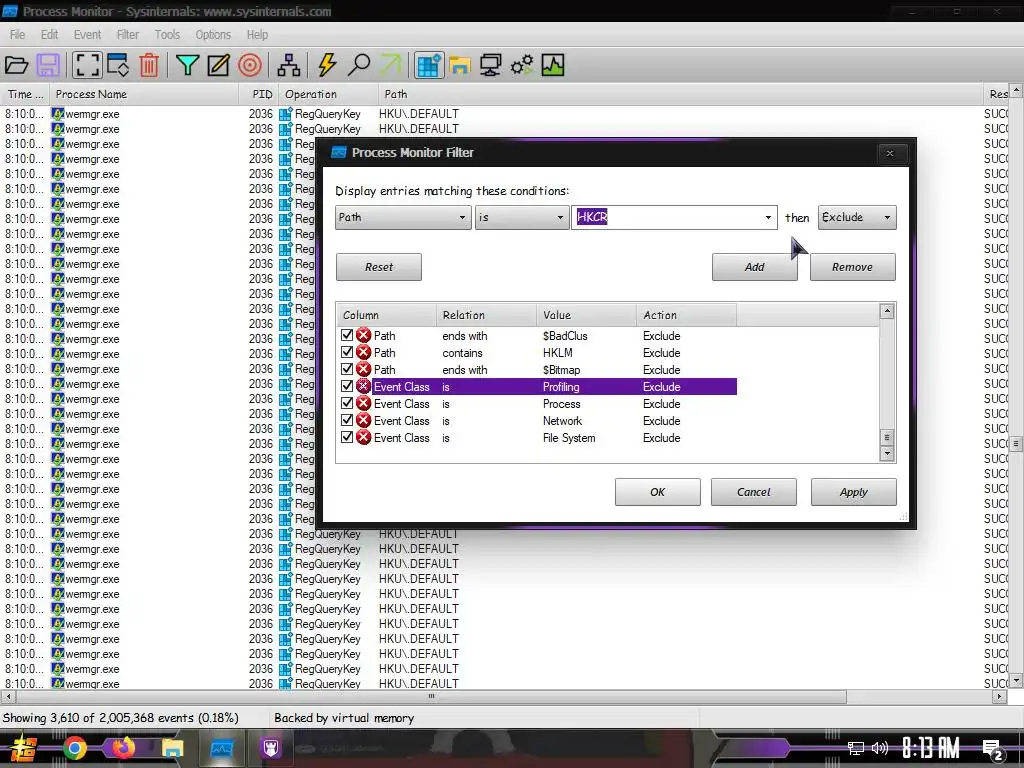Viewport: 1024px width, 768px height.
Task: Click filter list scrollbar up arrow
Action: [x=887, y=311]
